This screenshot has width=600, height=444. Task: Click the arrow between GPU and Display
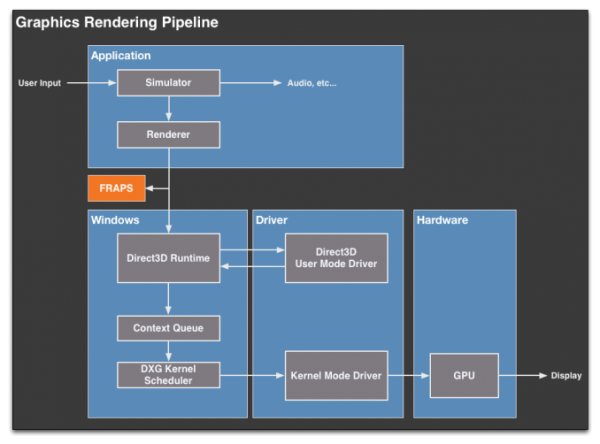tap(523, 375)
